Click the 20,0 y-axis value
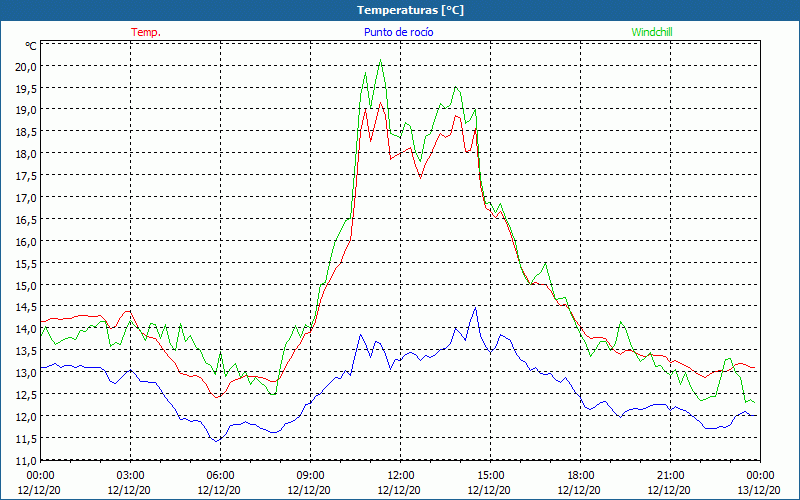The width and height of the screenshot is (800, 500). tap(27, 66)
